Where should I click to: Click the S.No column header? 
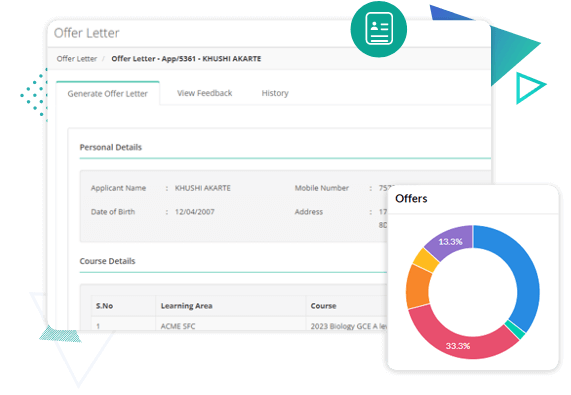coord(104,306)
